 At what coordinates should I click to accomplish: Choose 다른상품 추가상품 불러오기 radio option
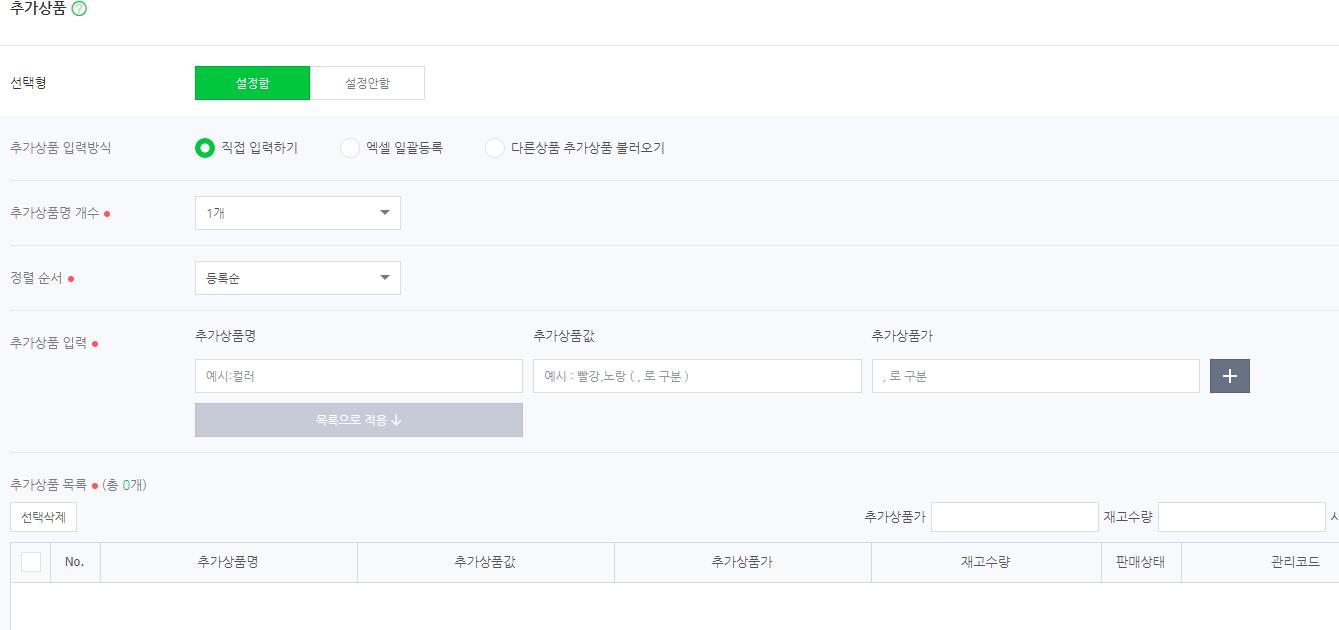[494, 148]
